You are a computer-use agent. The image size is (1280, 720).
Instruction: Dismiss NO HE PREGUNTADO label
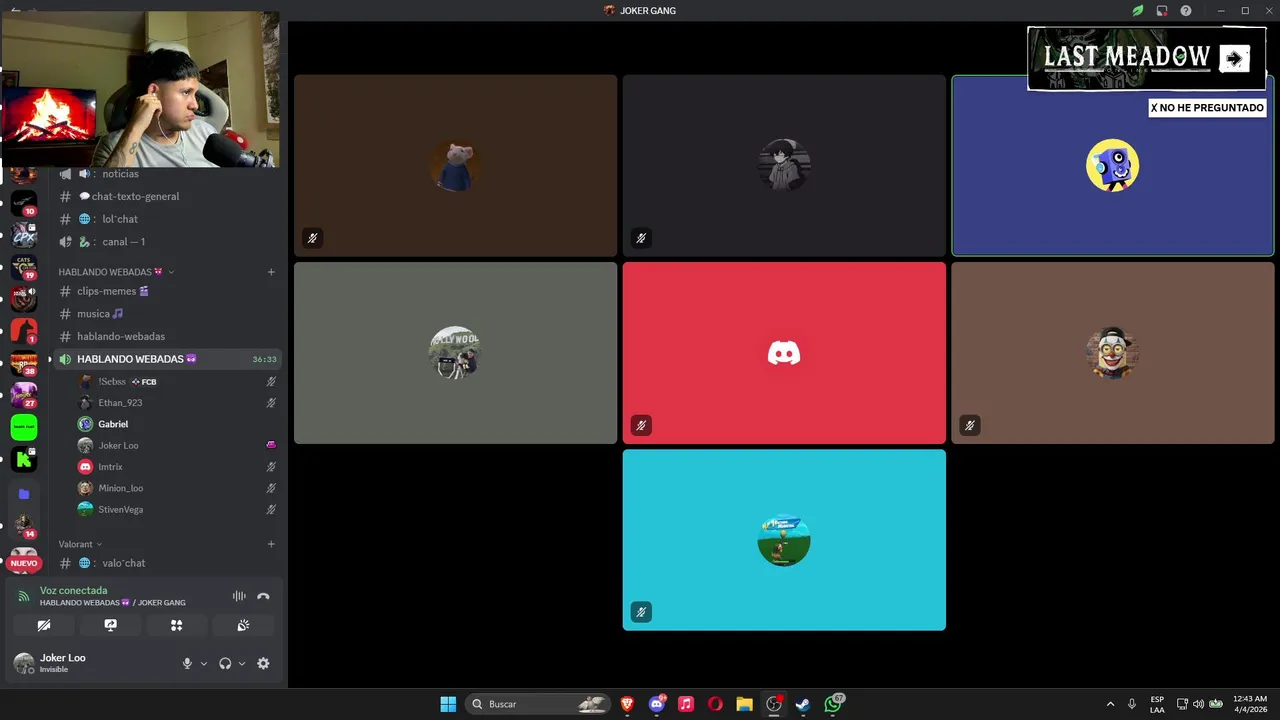pos(1207,108)
